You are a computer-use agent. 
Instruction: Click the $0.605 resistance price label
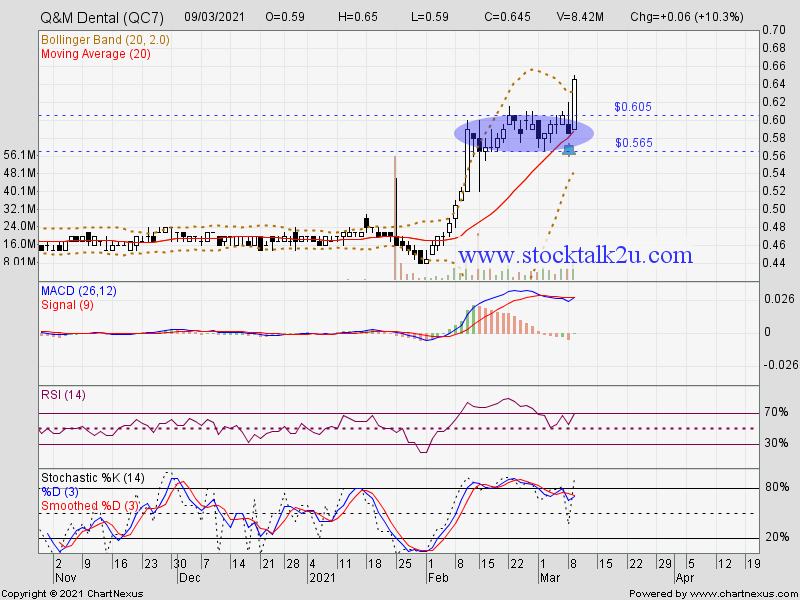[633, 106]
